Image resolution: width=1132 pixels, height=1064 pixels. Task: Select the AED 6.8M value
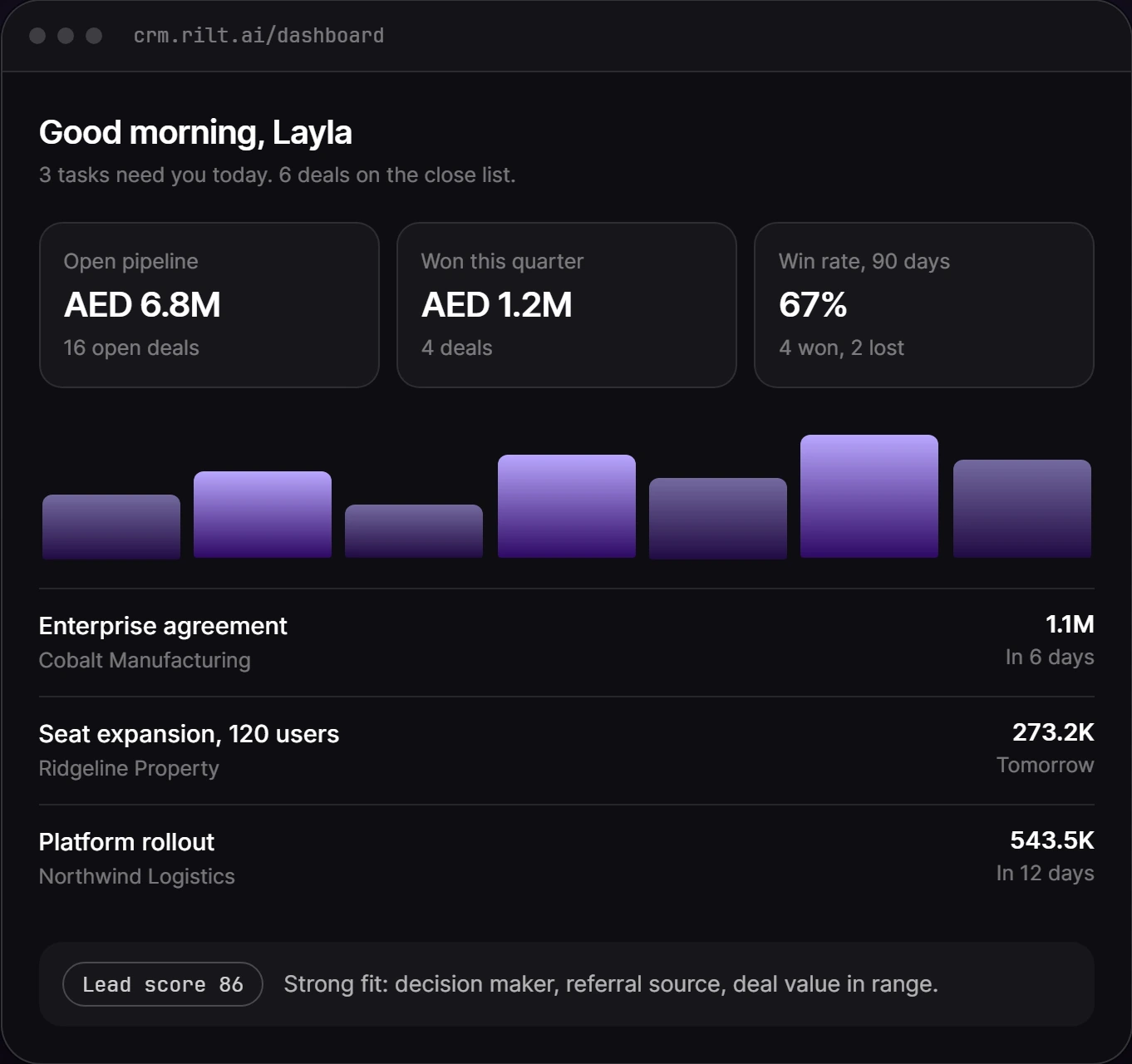pos(142,305)
